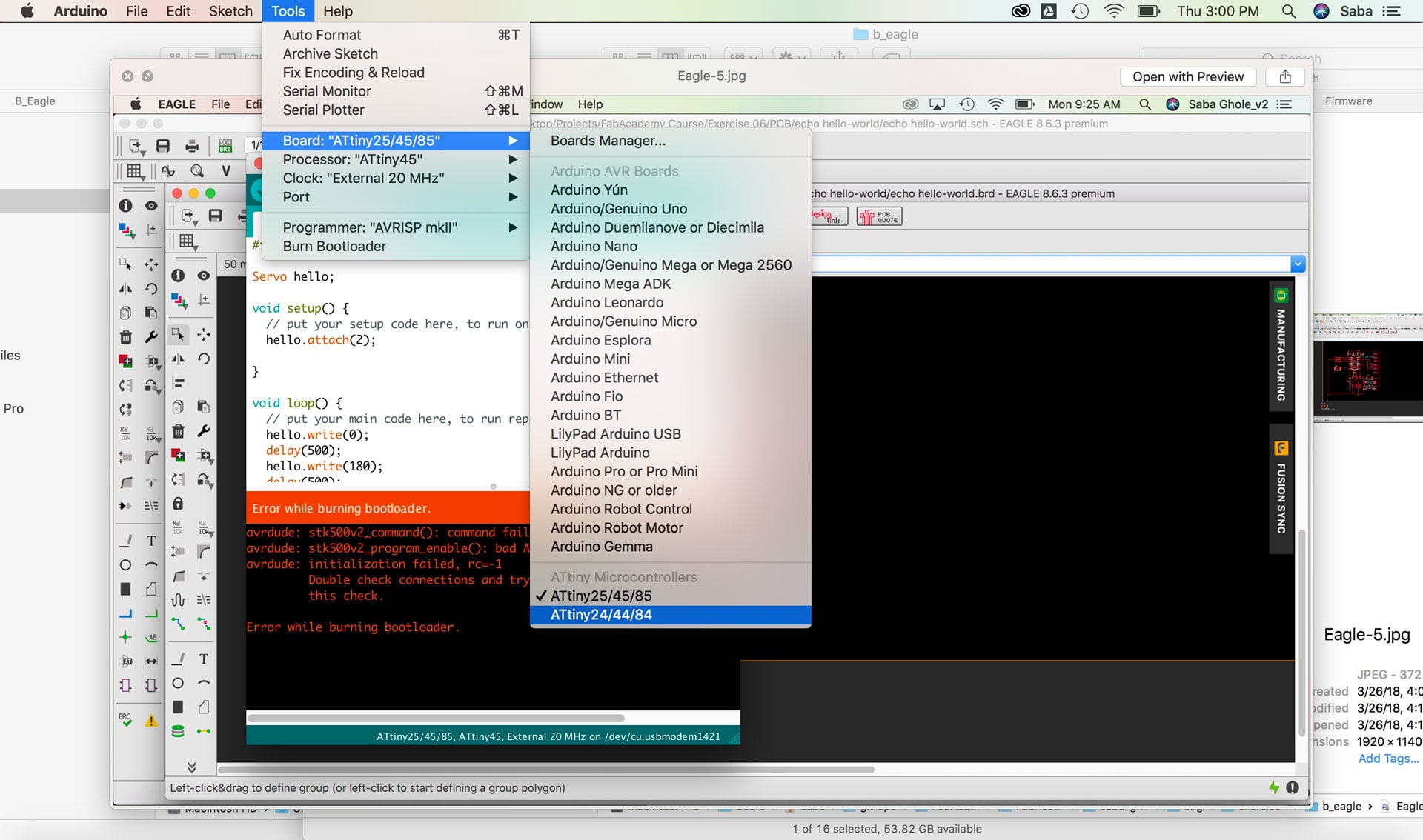Select checked ATtiny25/45/85 board option
The image size is (1423, 840).
[x=671, y=596]
